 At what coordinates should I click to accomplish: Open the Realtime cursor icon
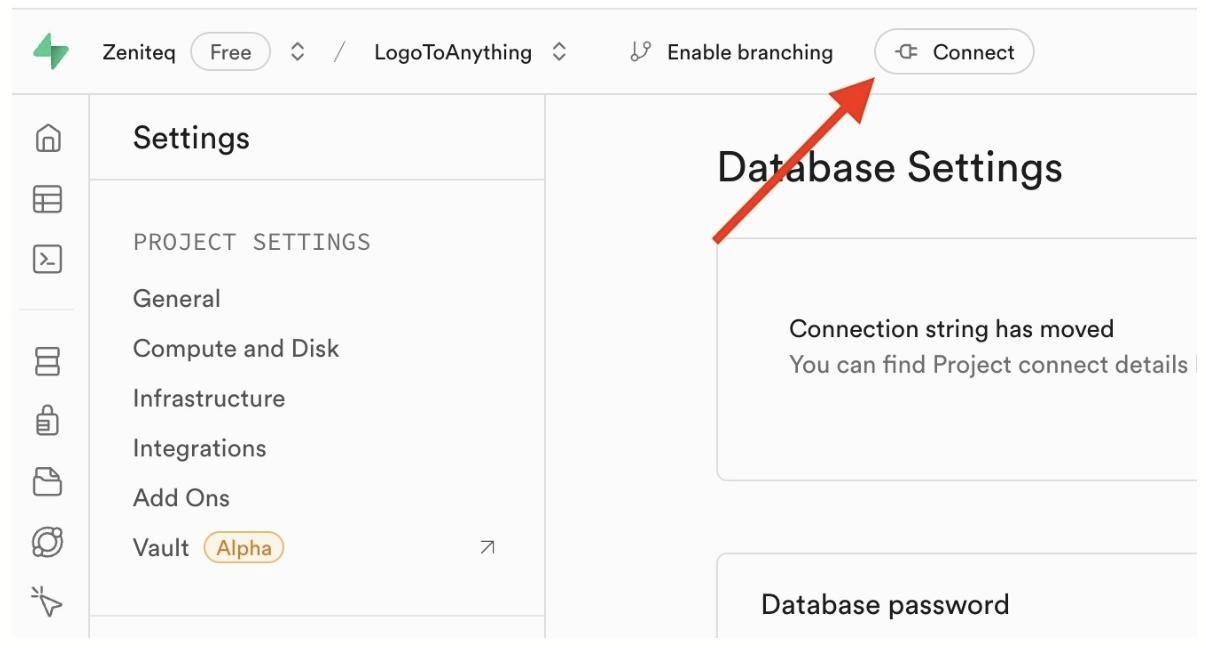point(47,602)
